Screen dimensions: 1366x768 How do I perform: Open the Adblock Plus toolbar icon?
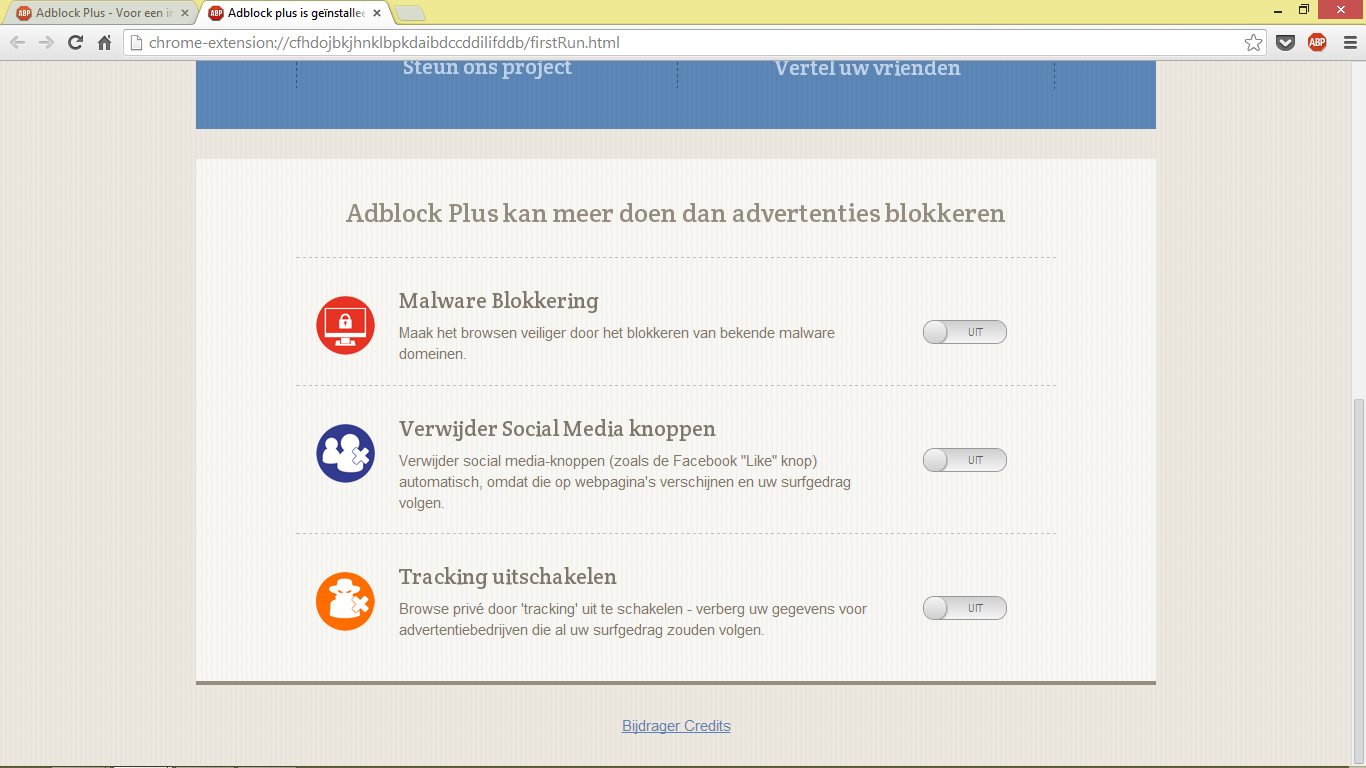click(1317, 42)
